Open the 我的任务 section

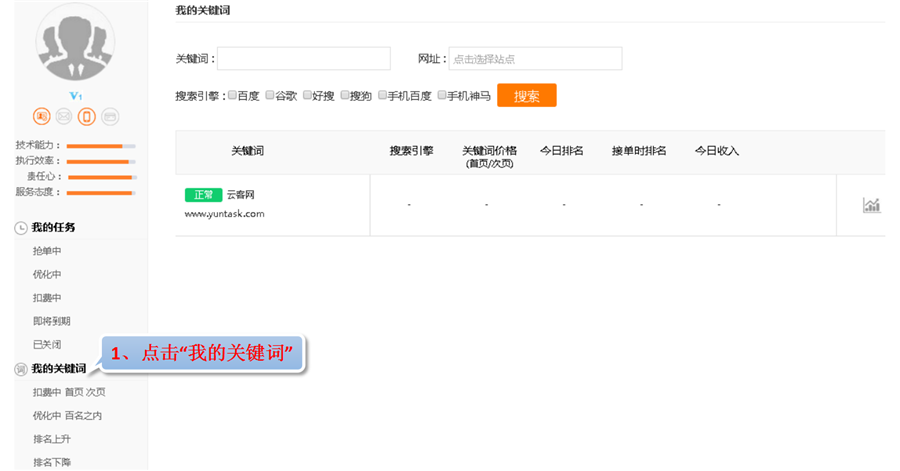point(53,227)
